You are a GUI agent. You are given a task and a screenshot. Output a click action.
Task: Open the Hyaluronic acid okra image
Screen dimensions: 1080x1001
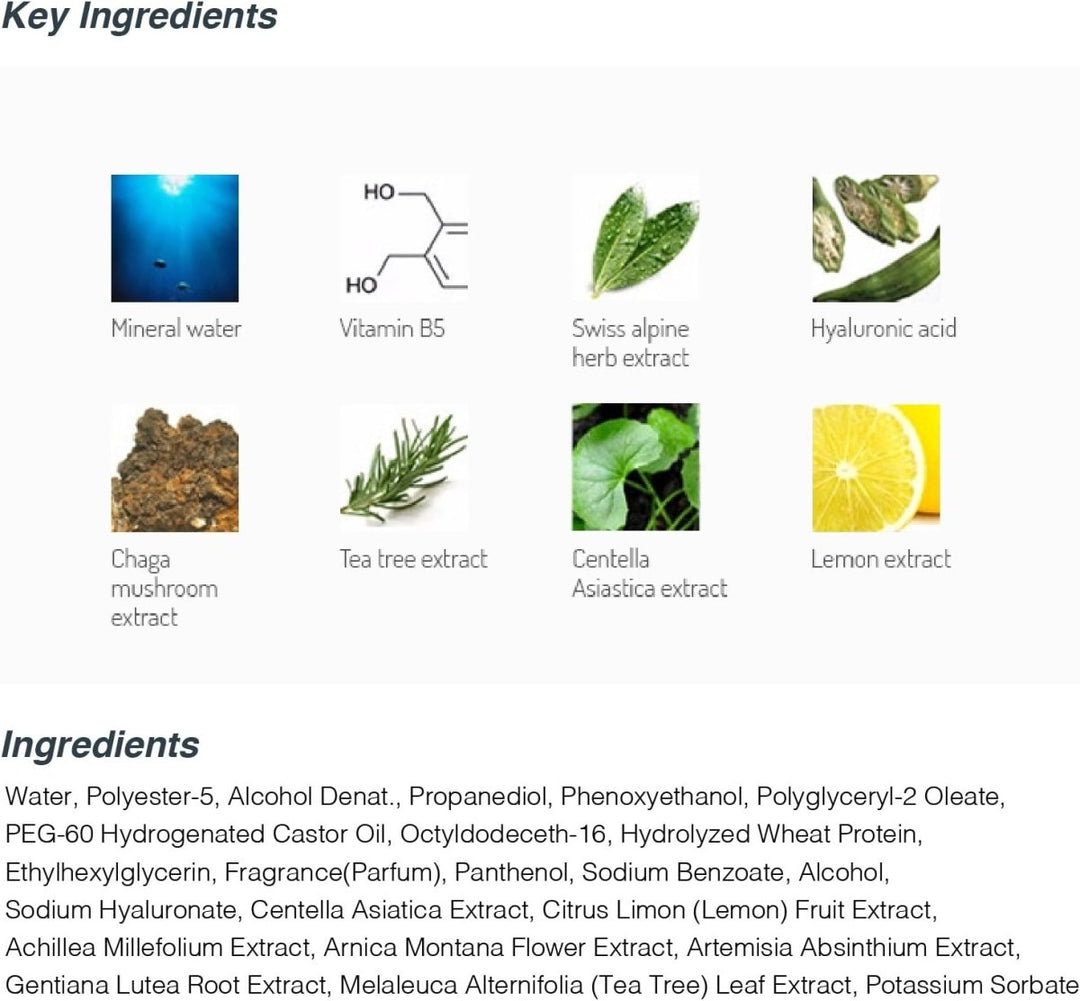coord(876,238)
